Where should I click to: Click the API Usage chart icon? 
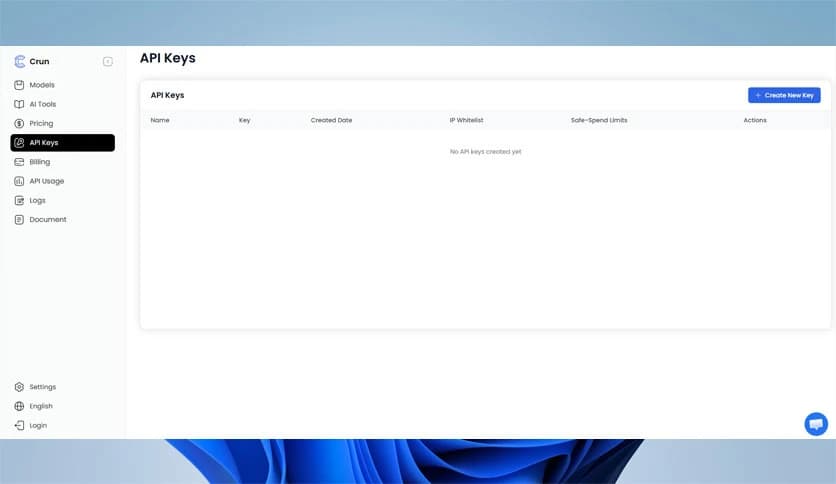[x=19, y=181]
